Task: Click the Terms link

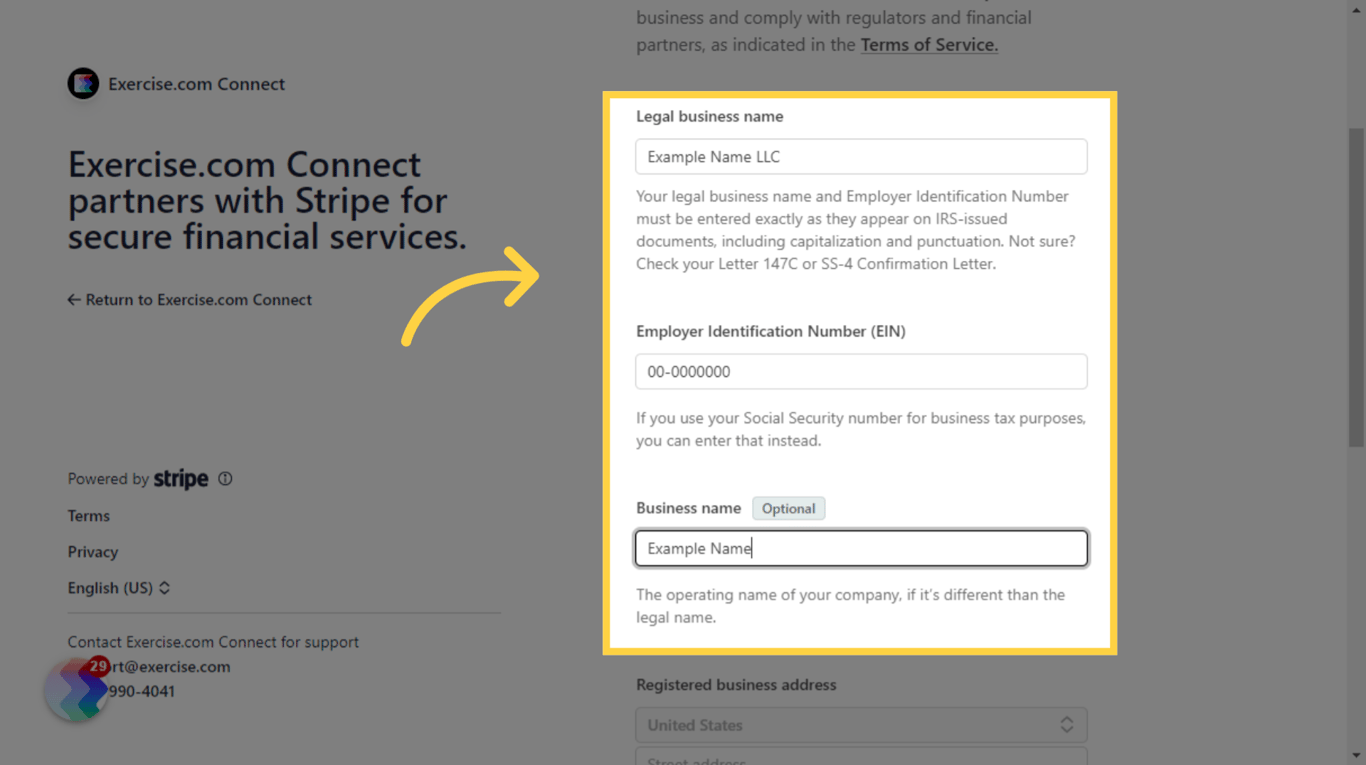Action: 88,515
